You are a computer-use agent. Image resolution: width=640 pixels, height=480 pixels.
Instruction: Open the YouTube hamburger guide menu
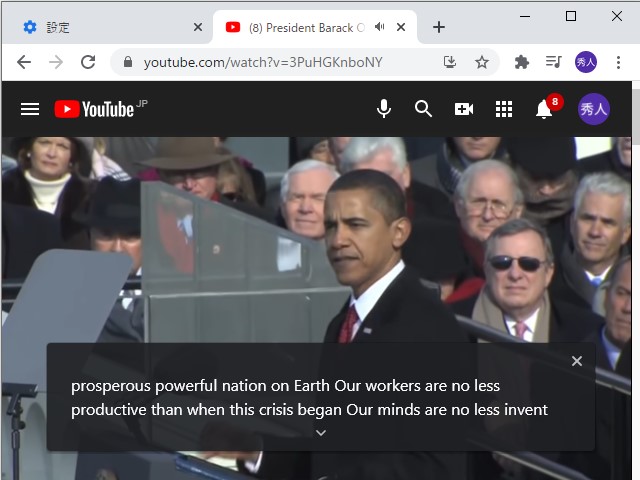[30, 109]
